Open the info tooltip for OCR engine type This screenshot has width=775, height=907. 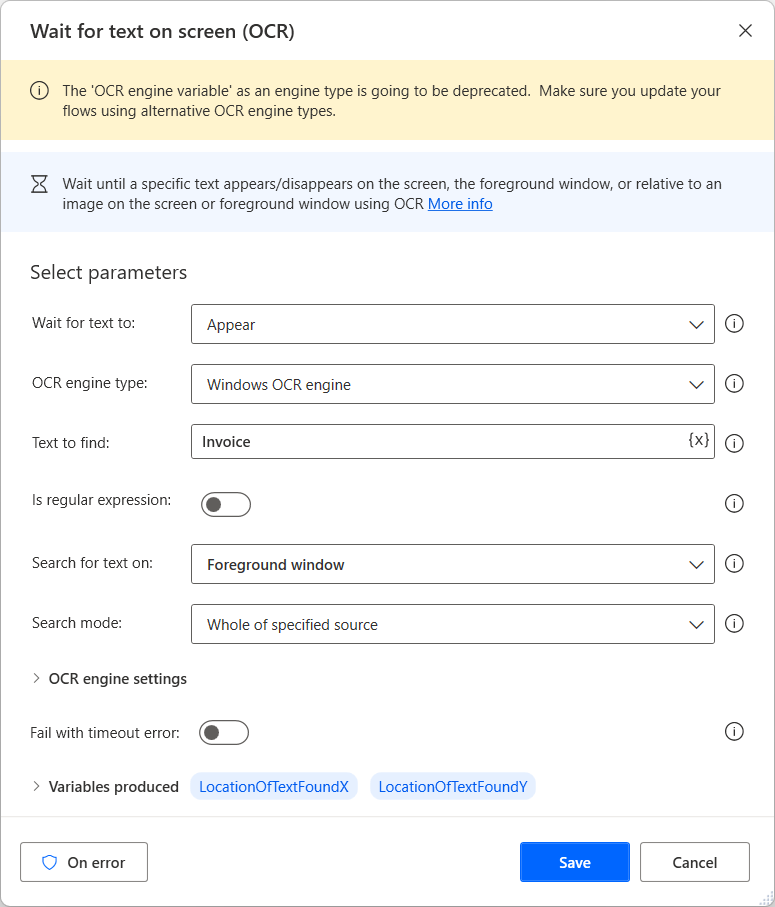pos(735,383)
